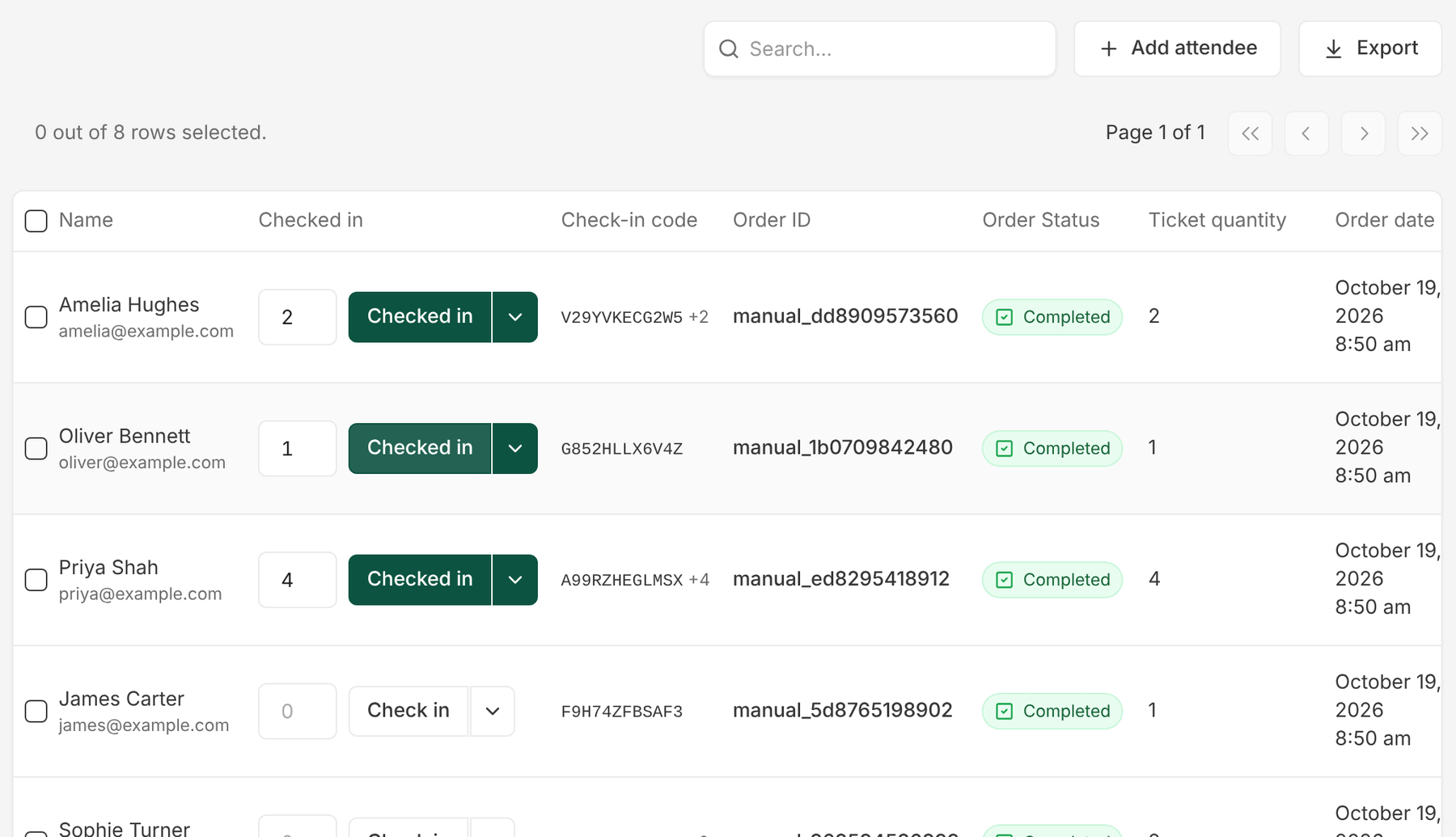Check in James Carter
The width and height of the screenshot is (1456, 837).
(x=408, y=712)
